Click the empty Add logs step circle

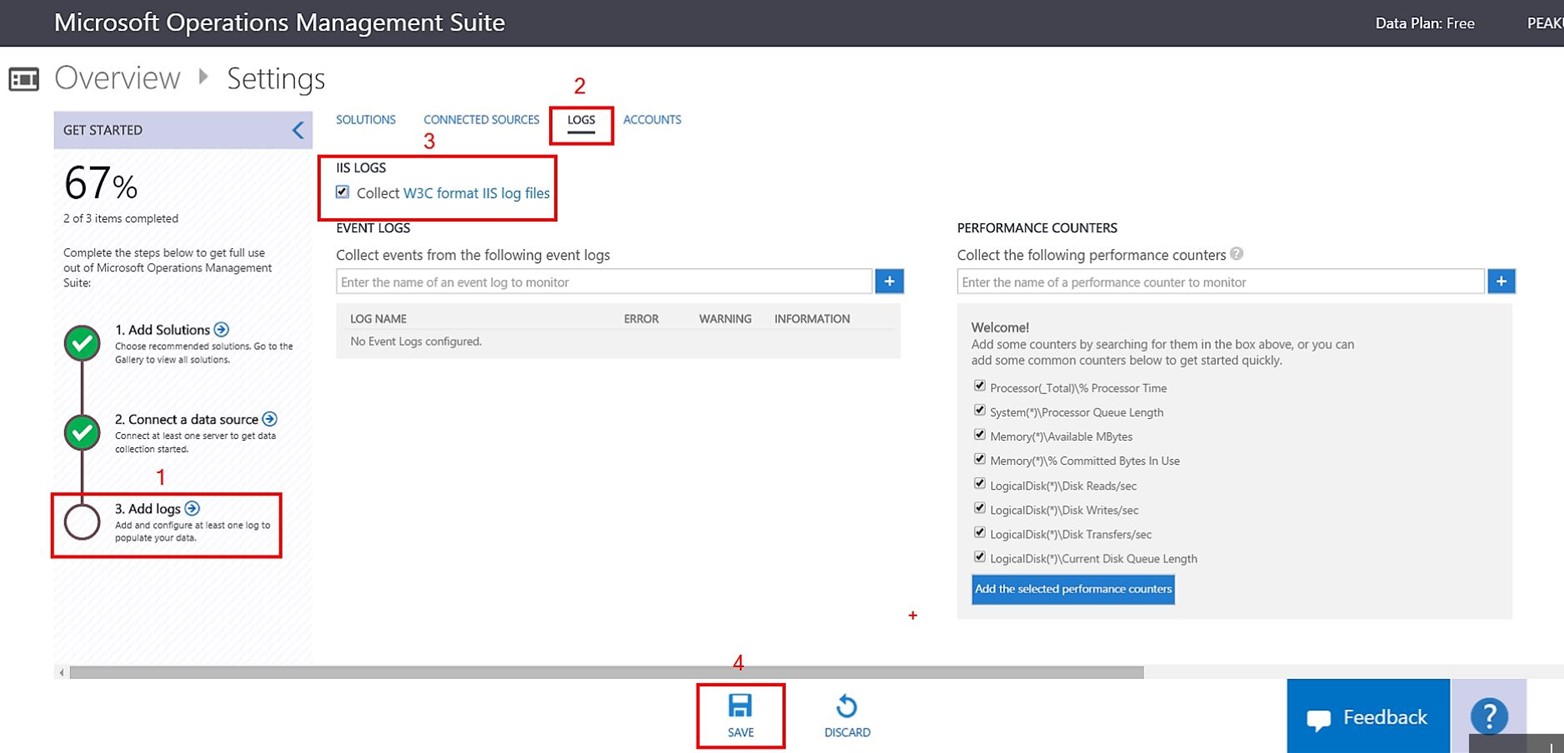(81, 522)
